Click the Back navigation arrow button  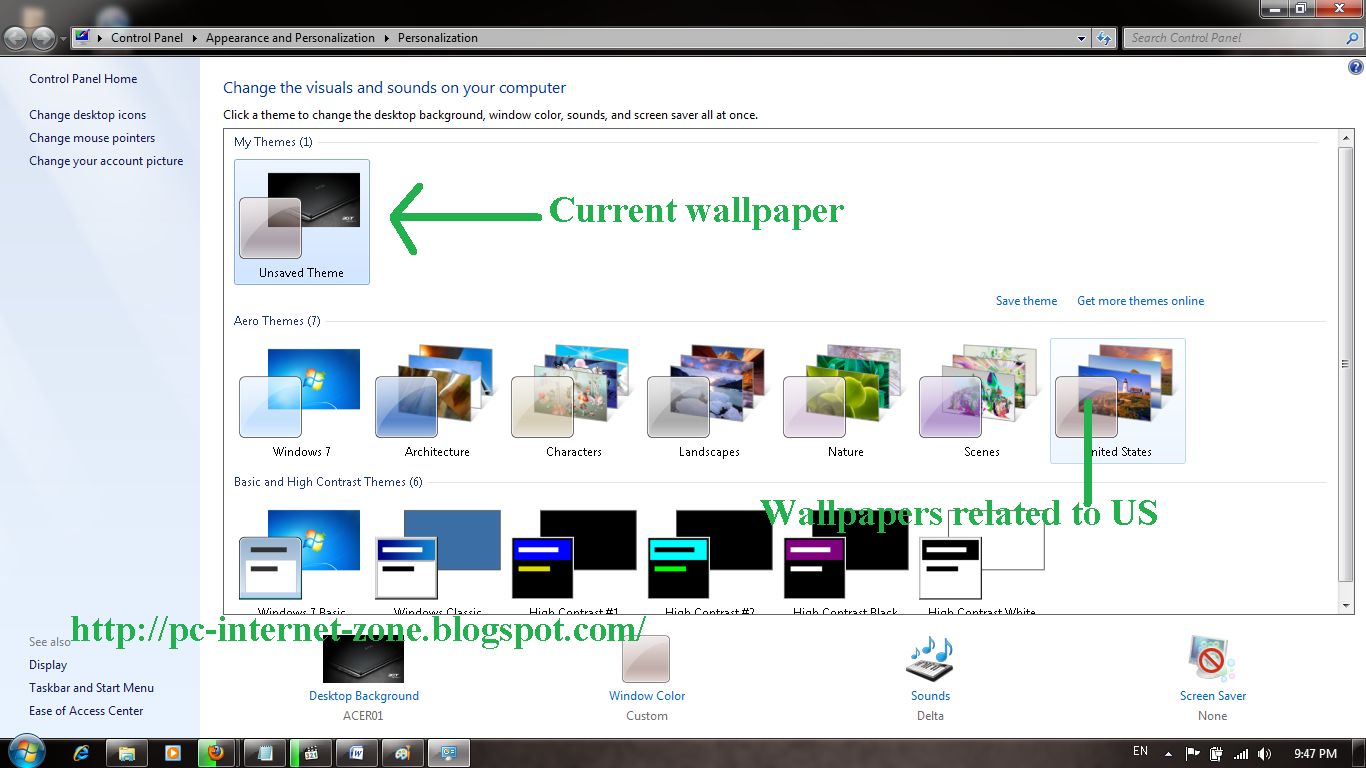17,38
